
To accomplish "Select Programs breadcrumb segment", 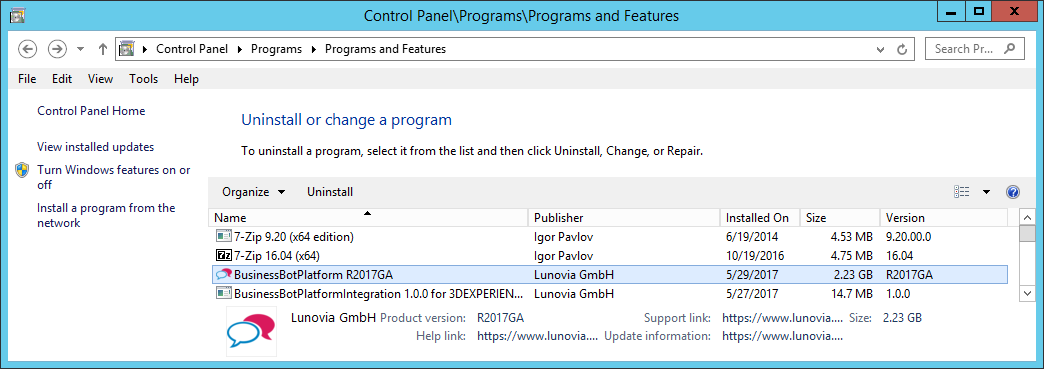I will coord(276,49).
